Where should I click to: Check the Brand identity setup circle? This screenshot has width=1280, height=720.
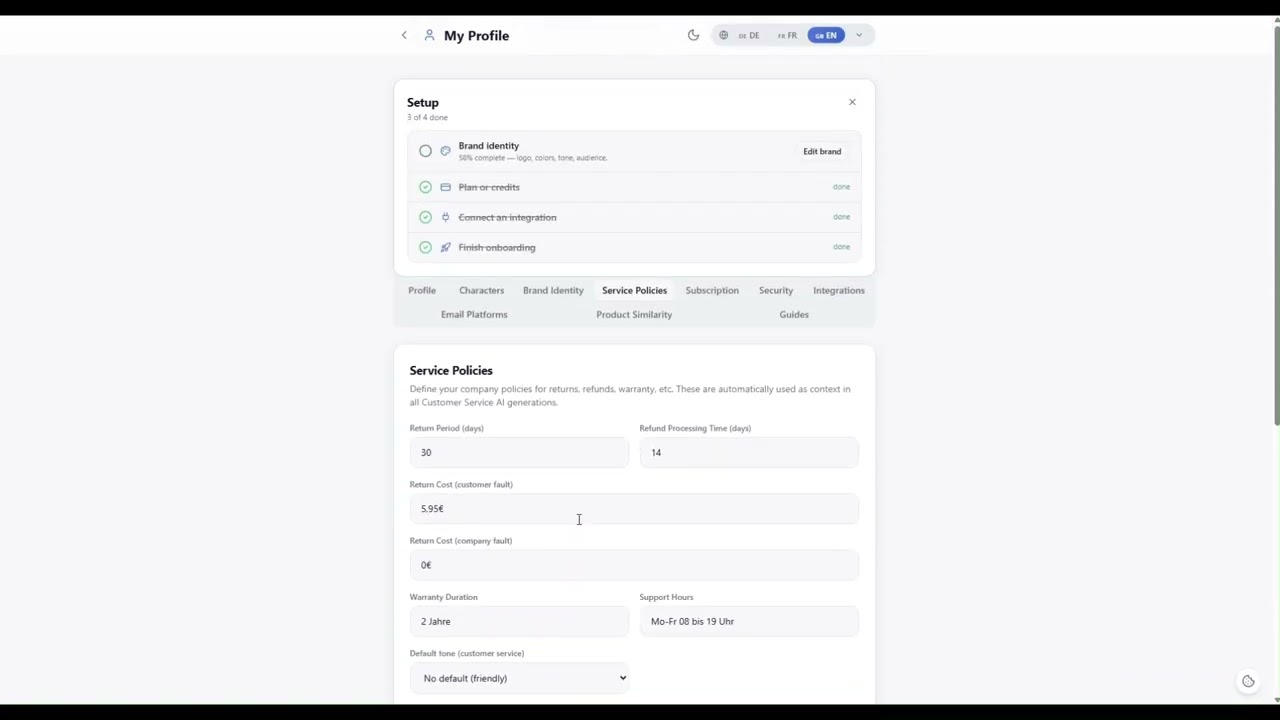pyautogui.click(x=425, y=151)
